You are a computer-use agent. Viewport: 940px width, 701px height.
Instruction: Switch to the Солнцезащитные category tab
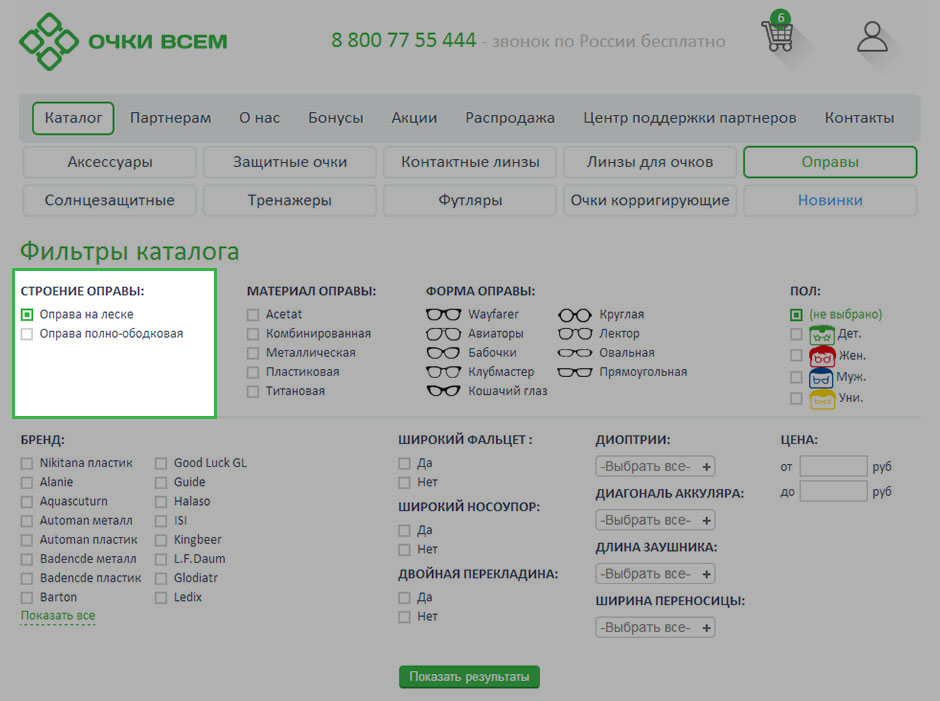pyautogui.click(x=109, y=200)
